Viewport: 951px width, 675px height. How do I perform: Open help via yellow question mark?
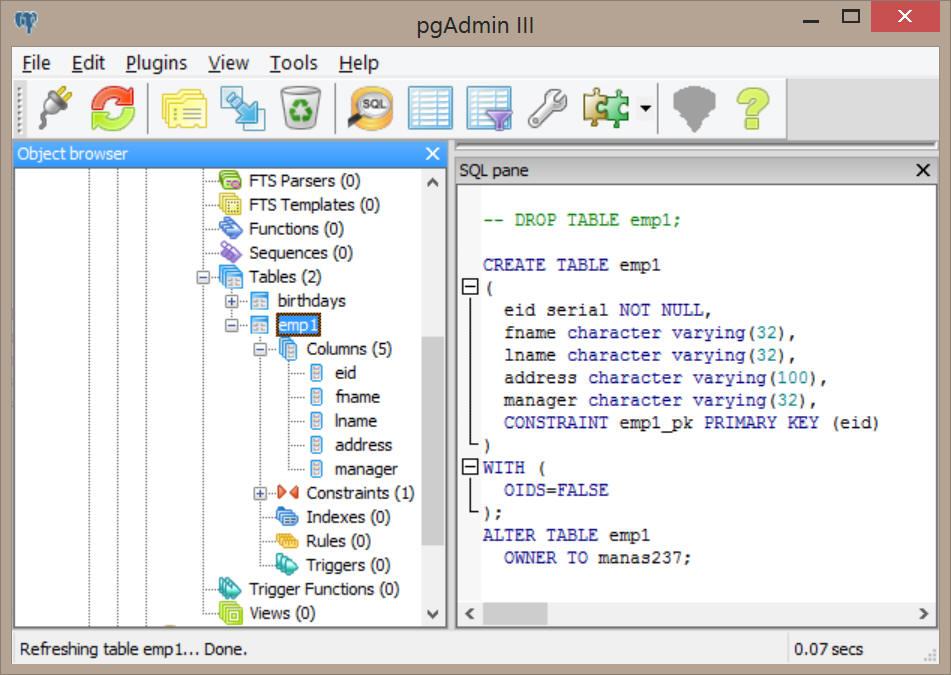point(753,108)
